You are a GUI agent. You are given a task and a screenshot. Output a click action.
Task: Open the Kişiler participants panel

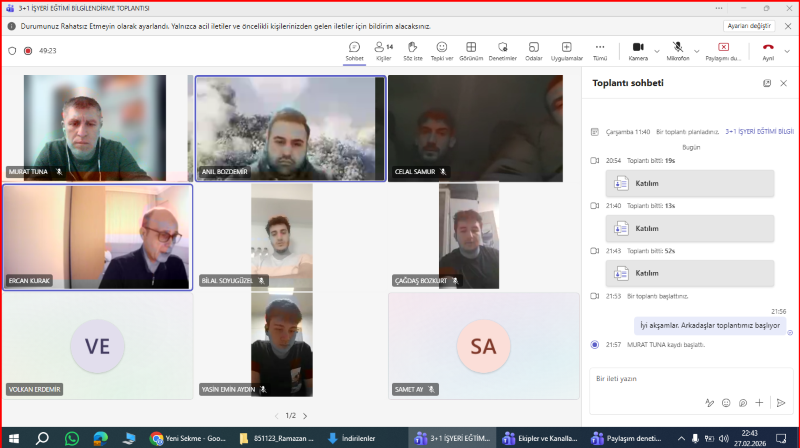(x=382, y=50)
